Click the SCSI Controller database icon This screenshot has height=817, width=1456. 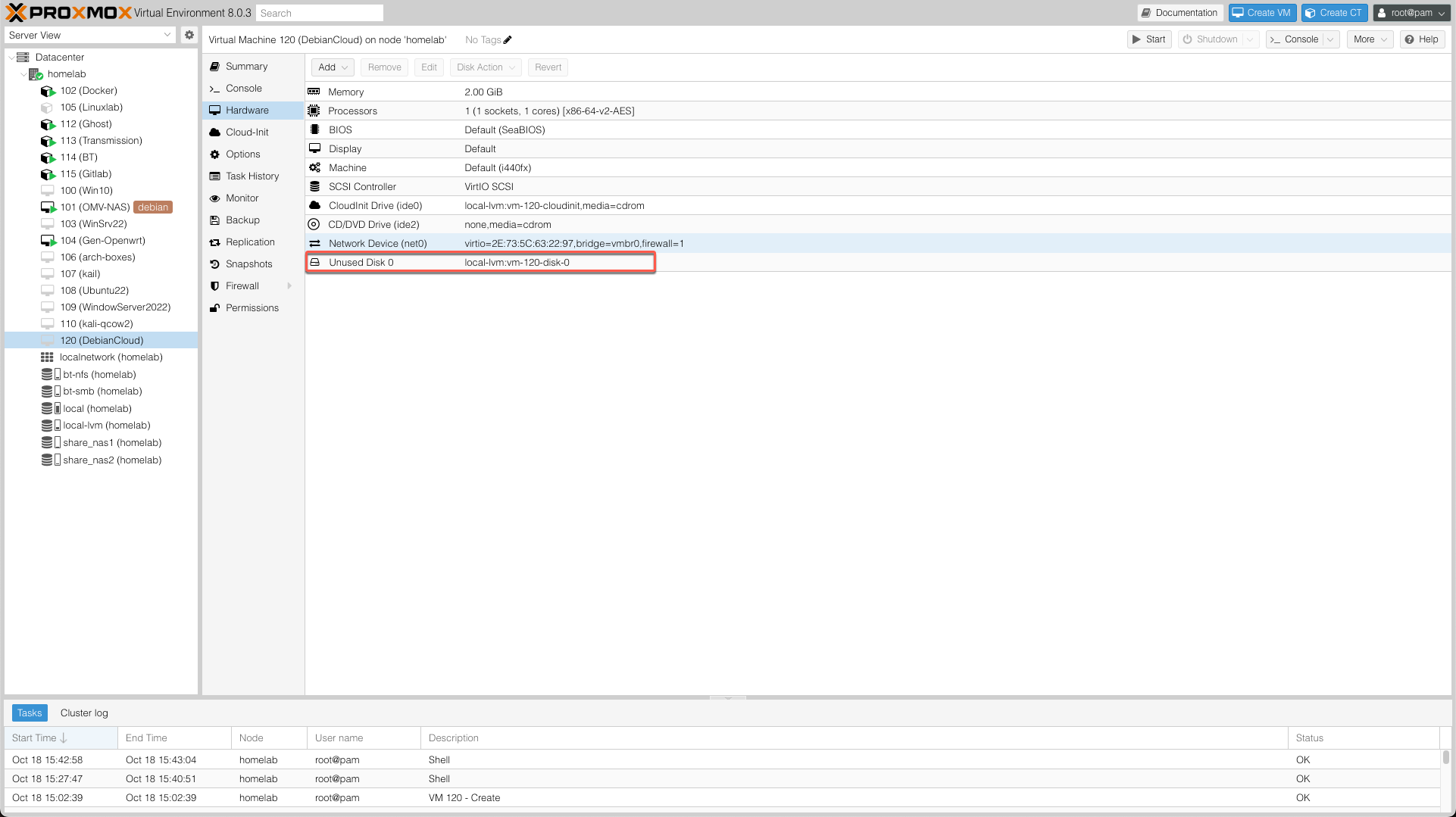pyautogui.click(x=314, y=186)
